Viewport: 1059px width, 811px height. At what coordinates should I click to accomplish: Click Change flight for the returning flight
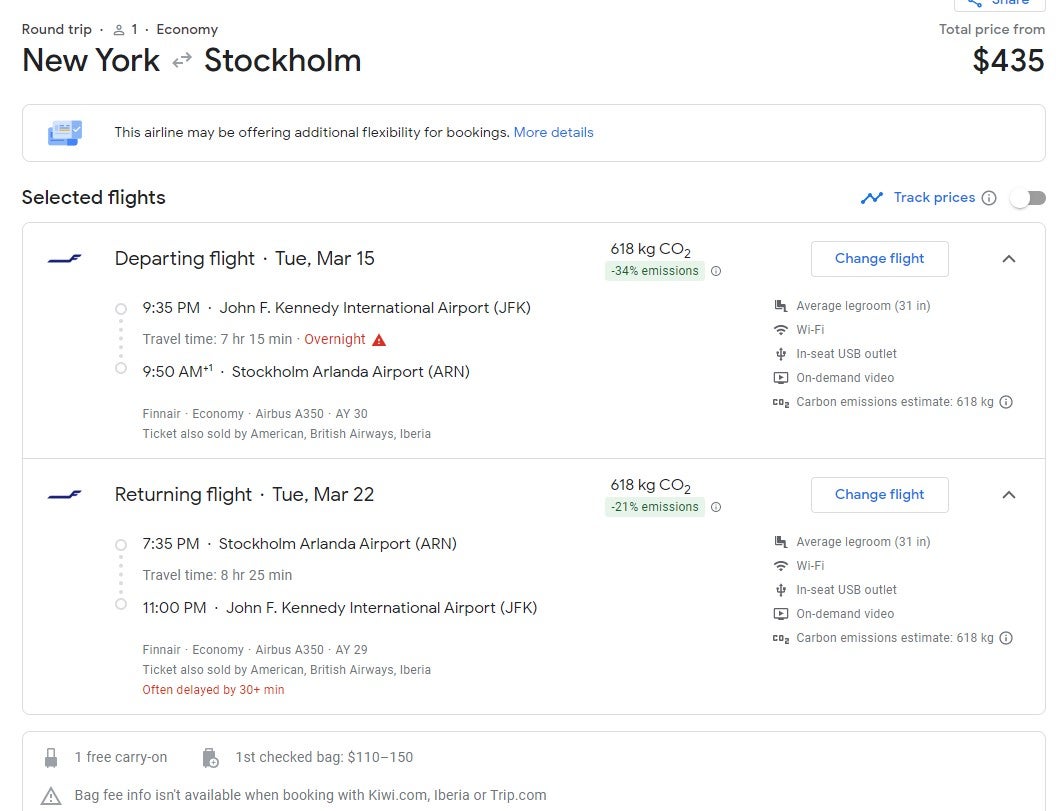tap(879, 495)
